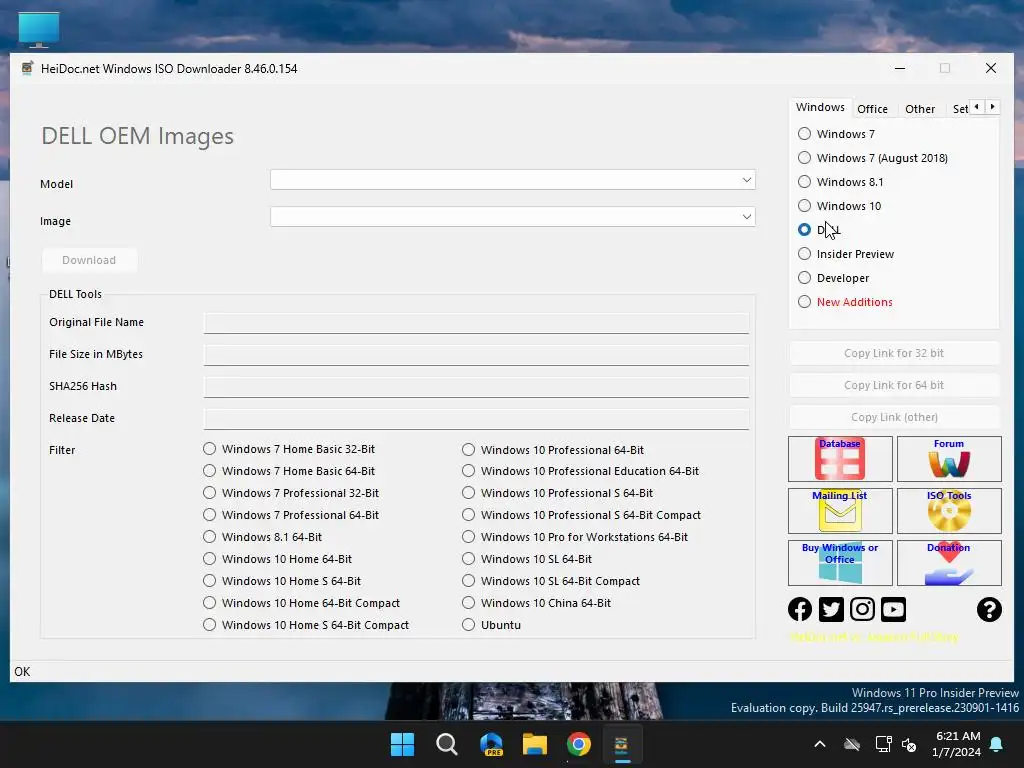Filter by Windows 8.1 64-Bit

[263, 537]
